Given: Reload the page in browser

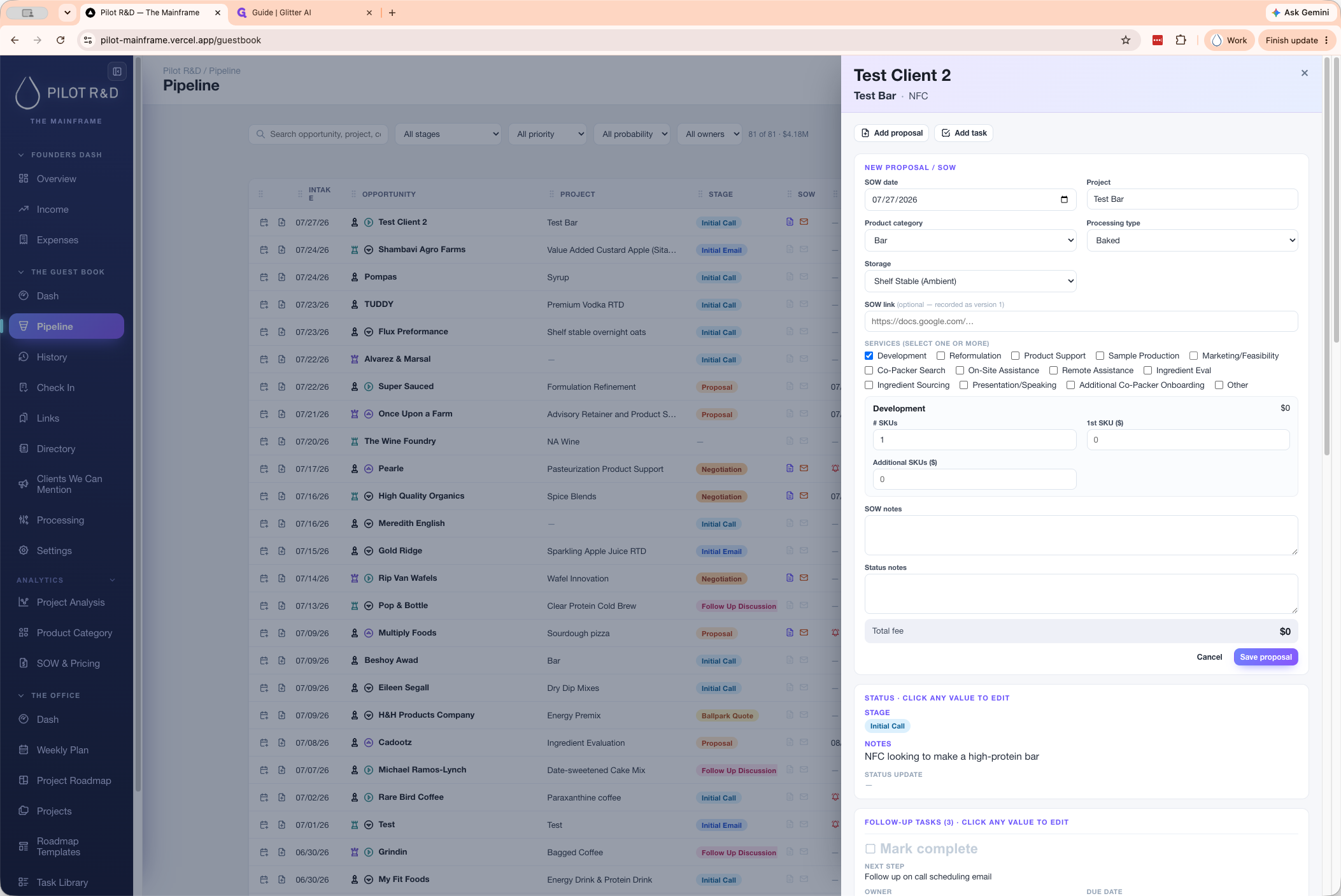Looking at the screenshot, I should pos(60,40).
